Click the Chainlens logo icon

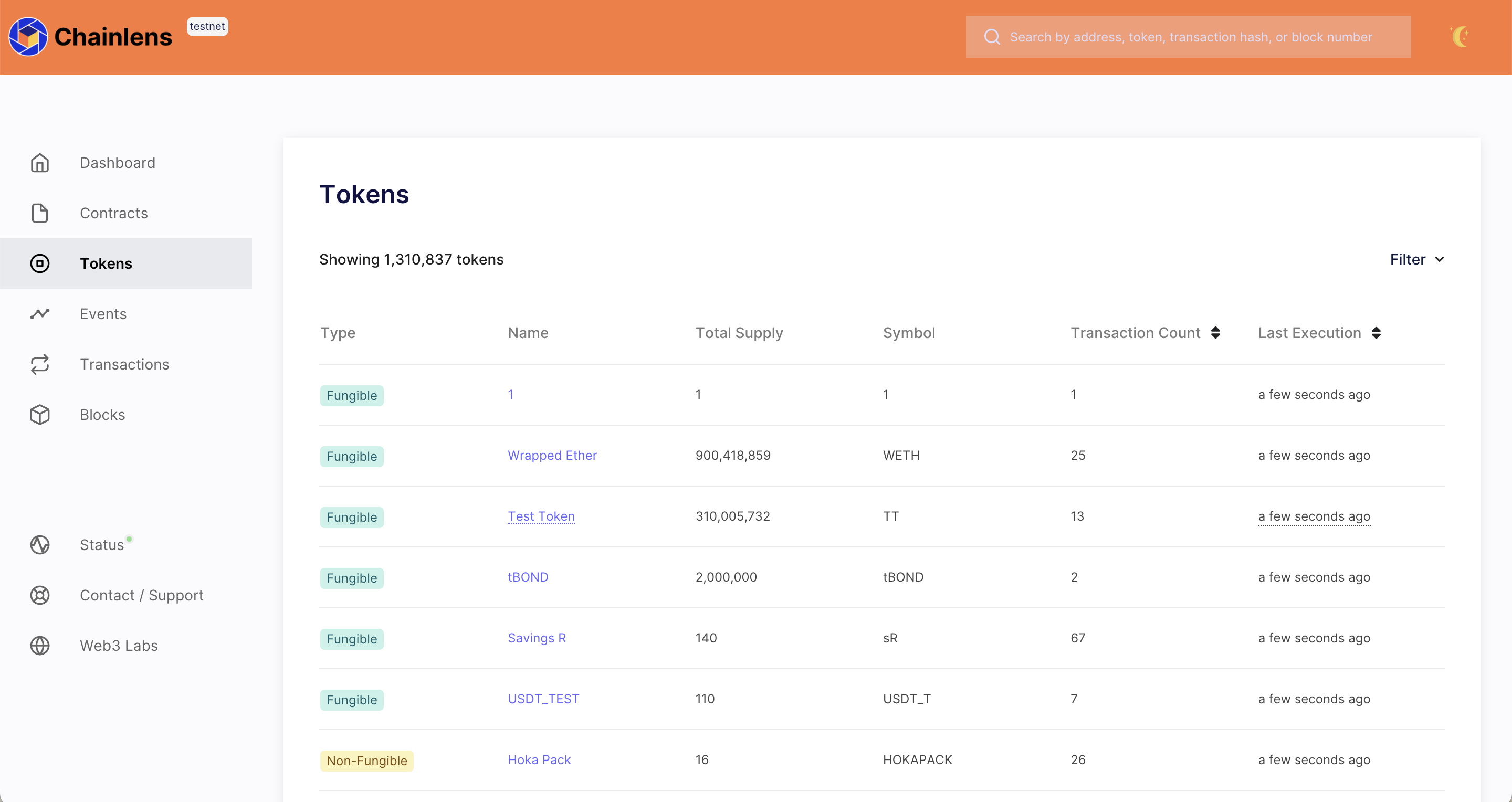(x=28, y=36)
